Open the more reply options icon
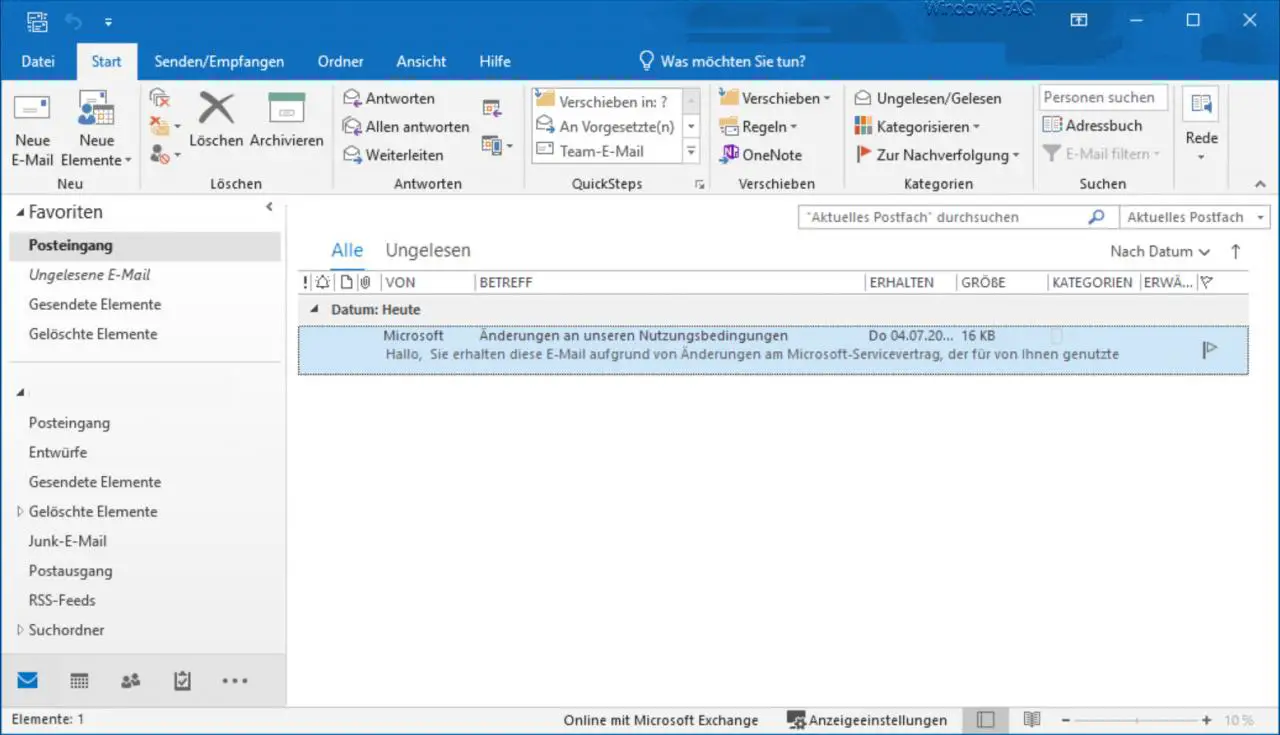 tap(496, 145)
